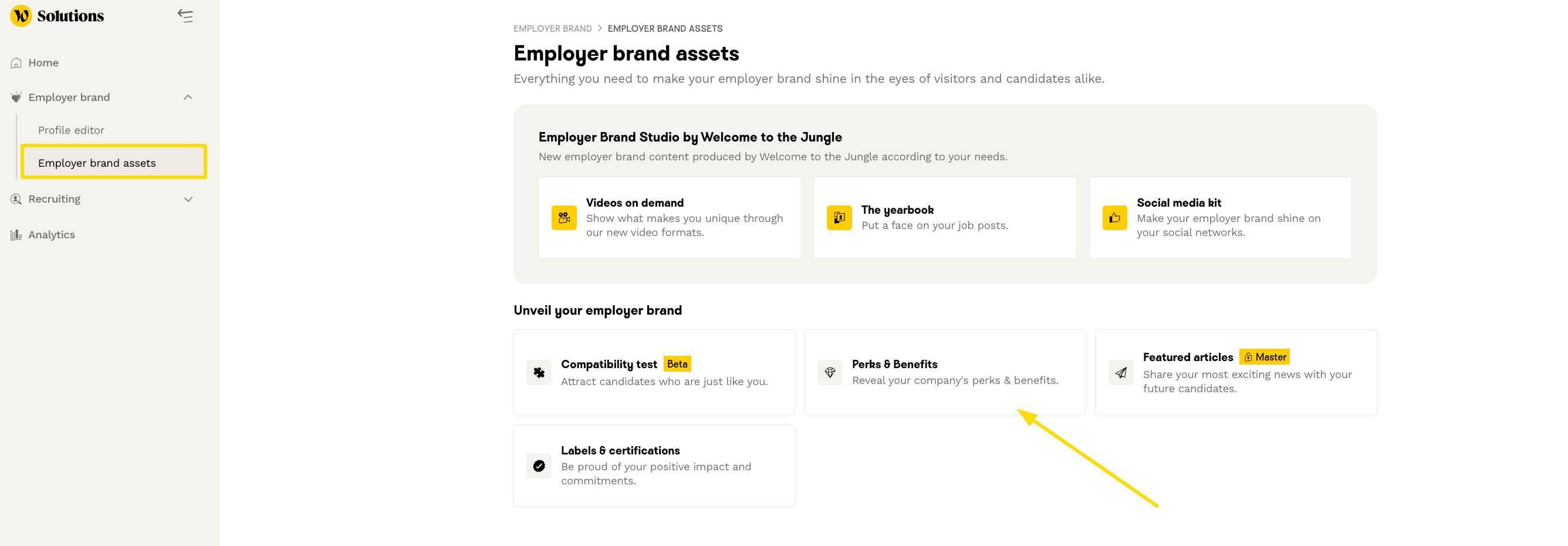The height and width of the screenshot is (546, 1568).
Task: Go to Analytics in the sidebar
Action: pyautogui.click(x=51, y=235)
